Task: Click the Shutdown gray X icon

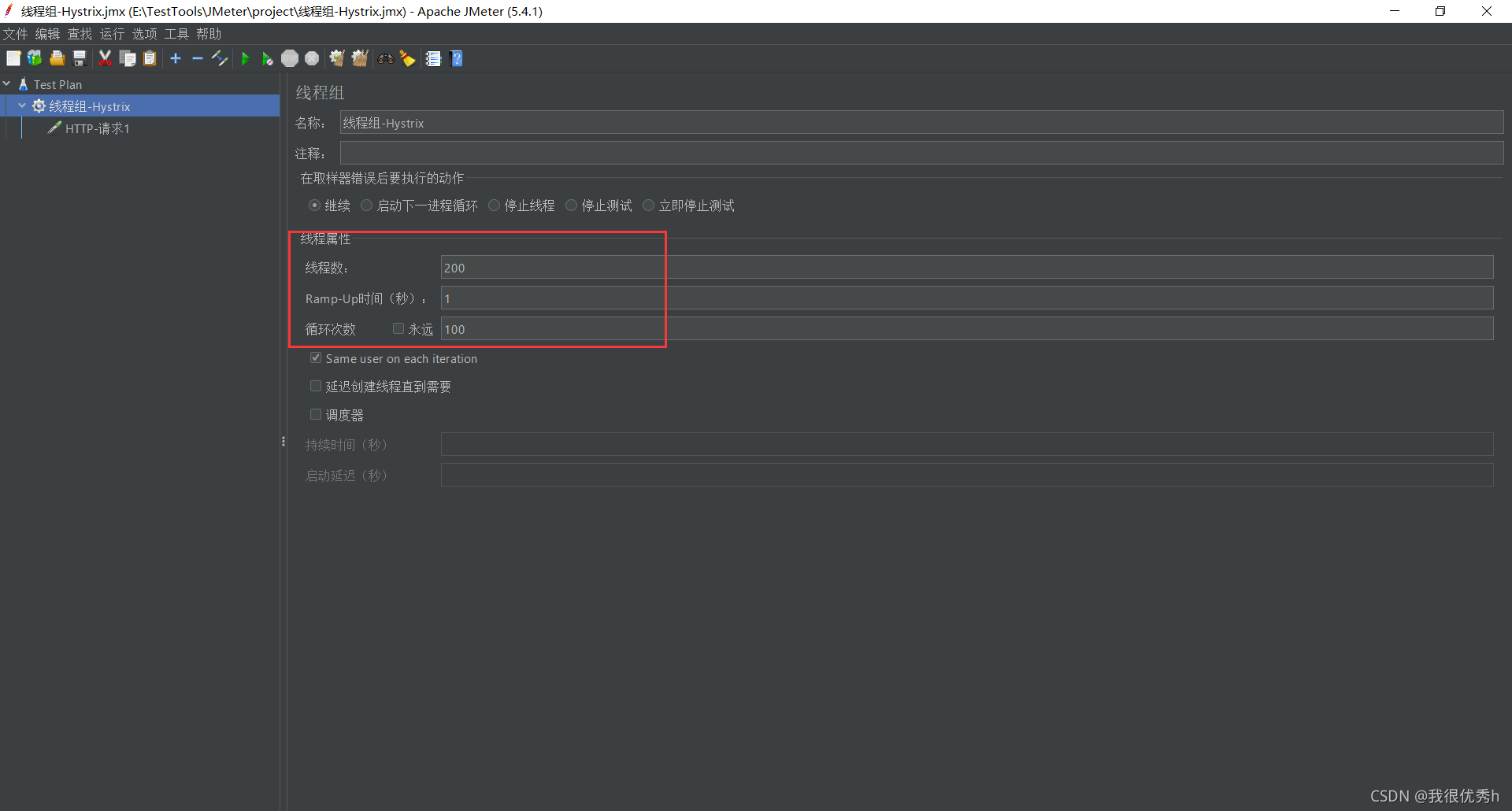Action: pyautogui.click(x=312, y=58)
